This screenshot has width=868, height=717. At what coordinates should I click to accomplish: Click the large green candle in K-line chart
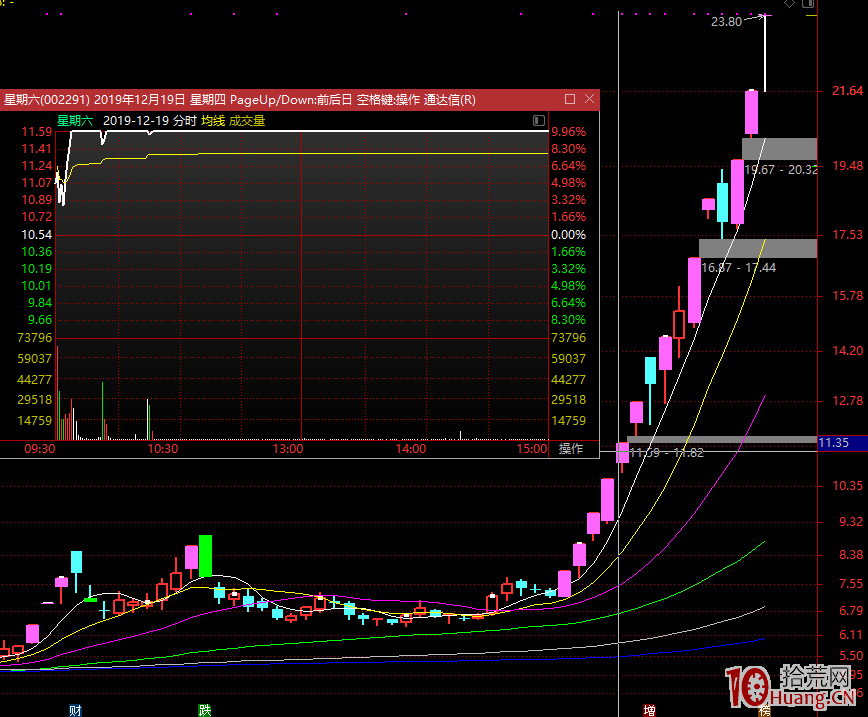[x=205, y=555]
